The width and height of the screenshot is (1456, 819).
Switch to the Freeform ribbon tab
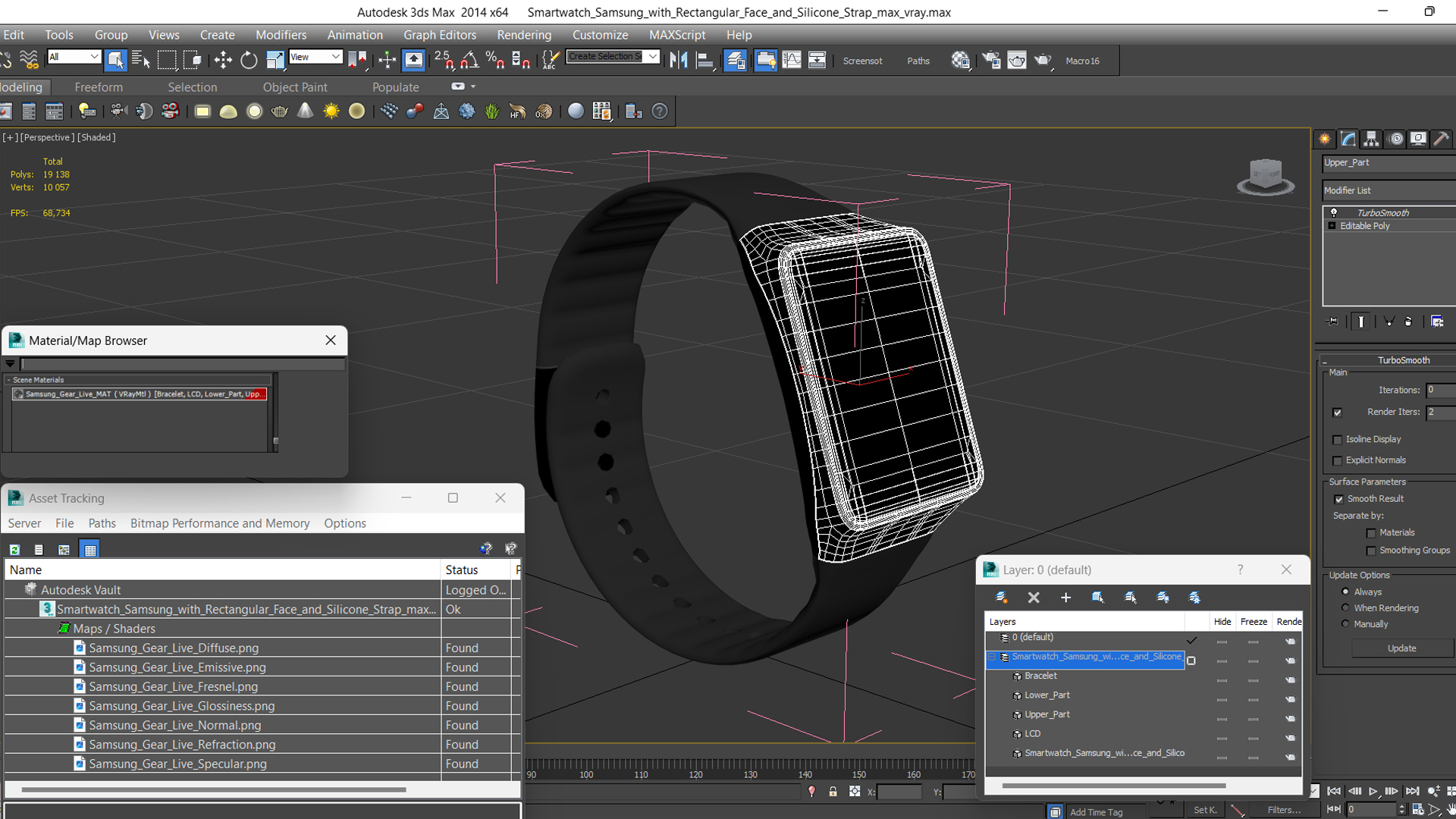[x=99, y=87]
